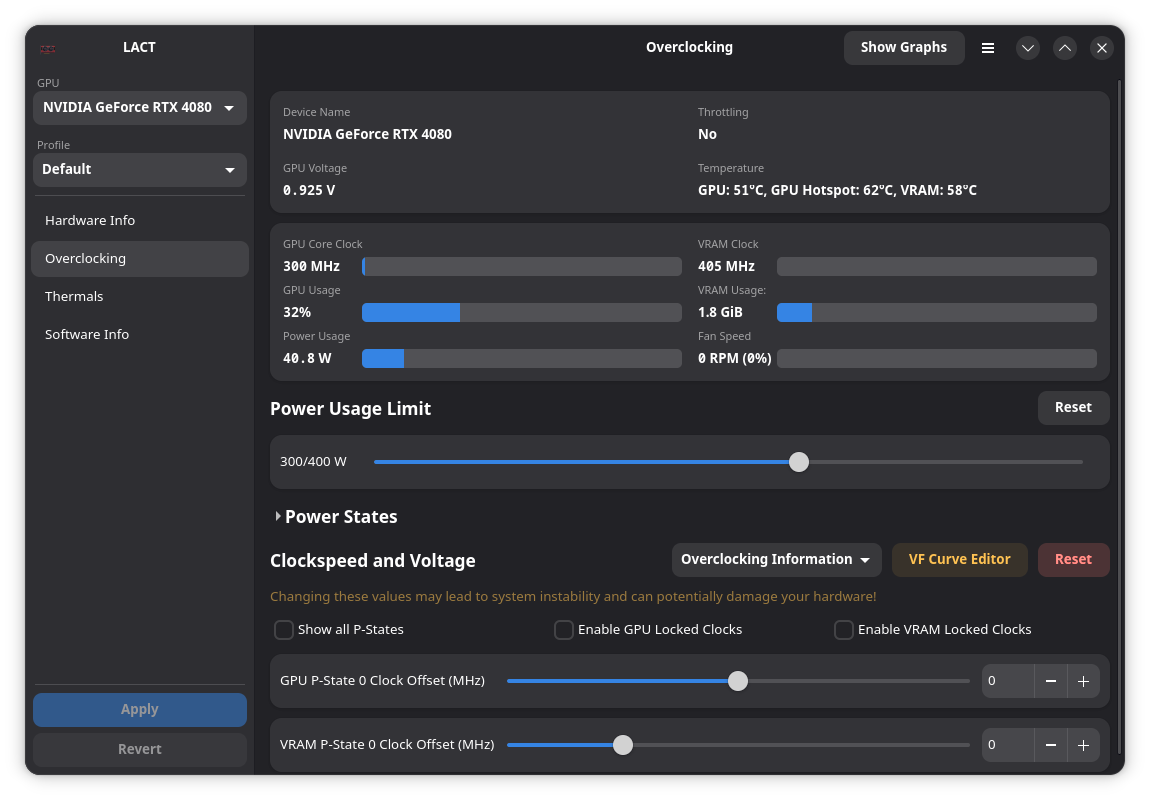Open the VF Curve Editor

pyautogui.click(x=959, y=560)
